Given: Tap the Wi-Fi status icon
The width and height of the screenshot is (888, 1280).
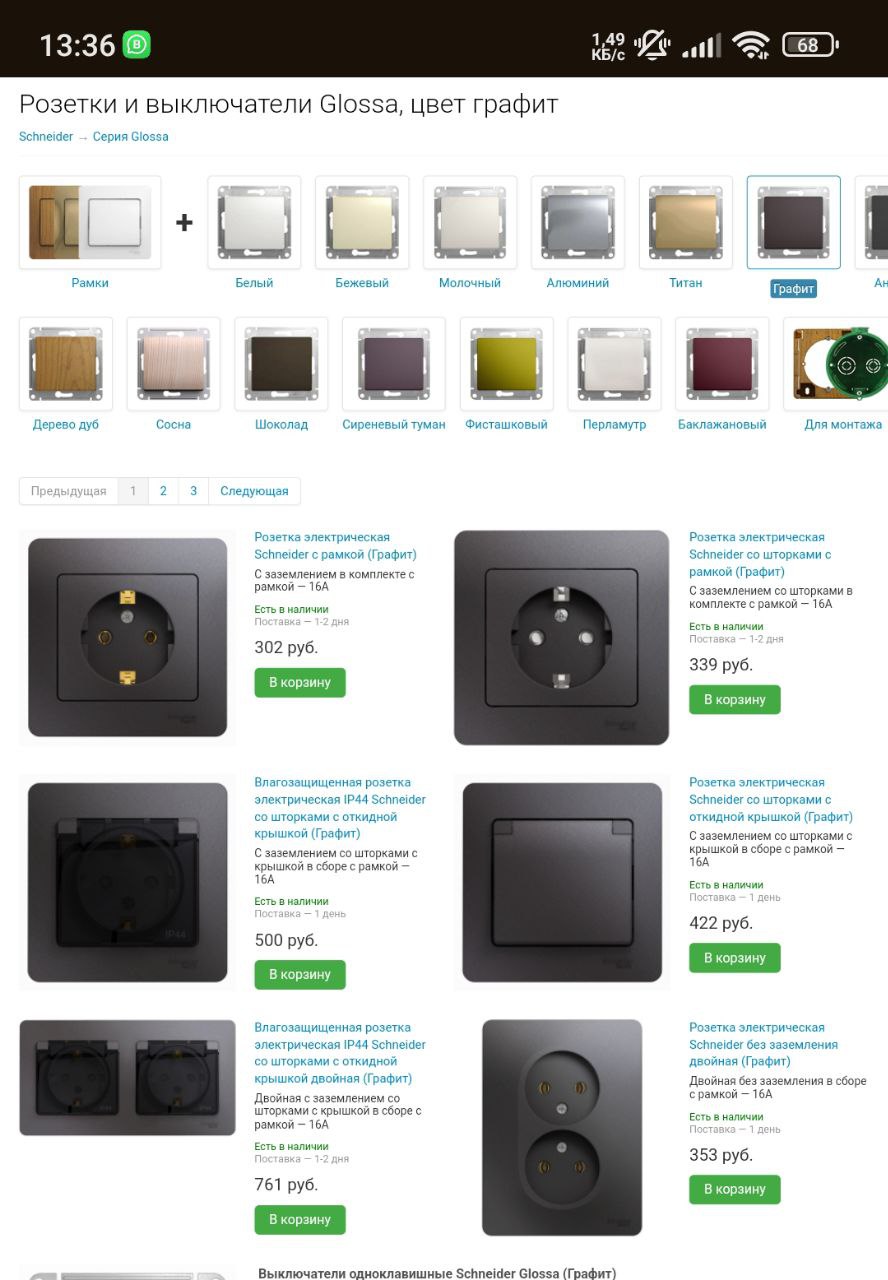Looking at the screenshot, I should pos(750,45).
